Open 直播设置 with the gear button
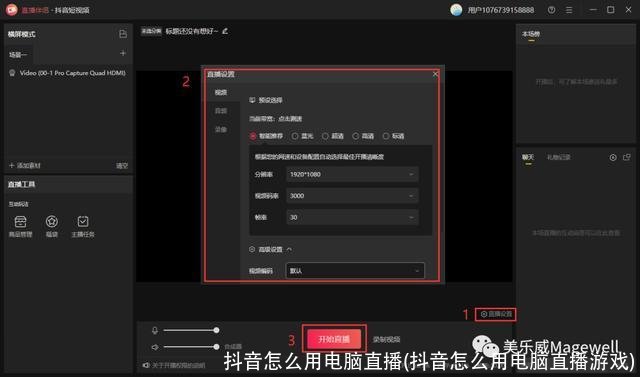This screenshot has width=640, height=377. [x=496, y=314]
